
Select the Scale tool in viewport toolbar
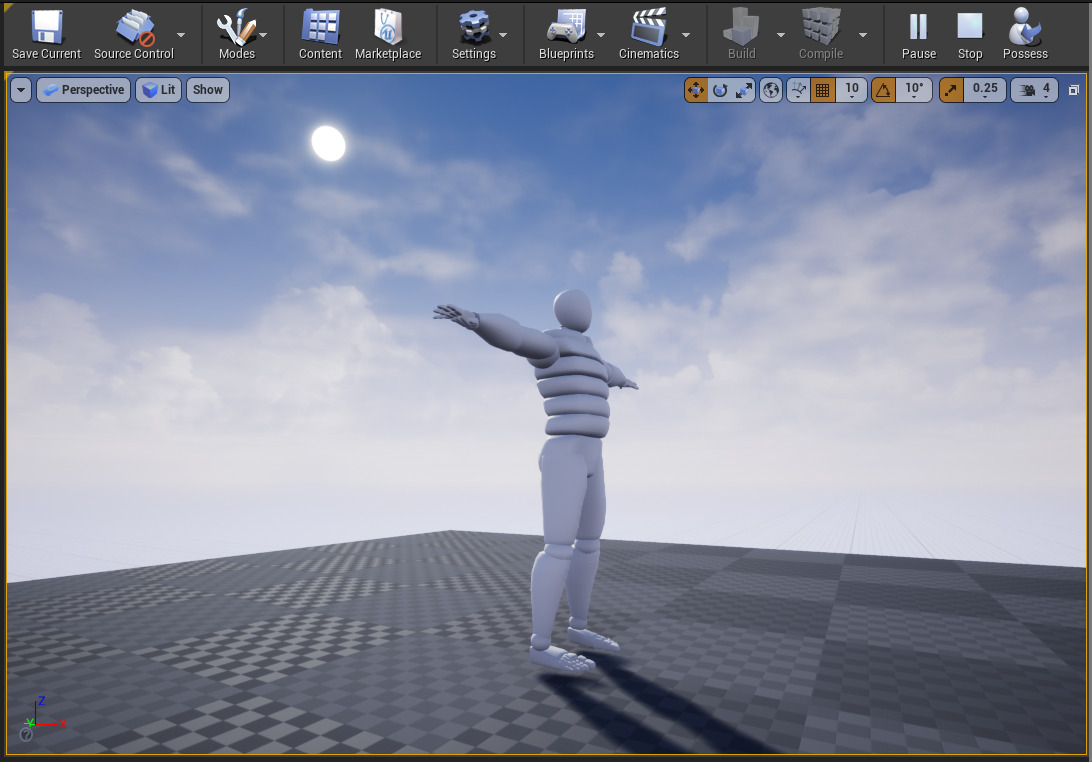744,90
